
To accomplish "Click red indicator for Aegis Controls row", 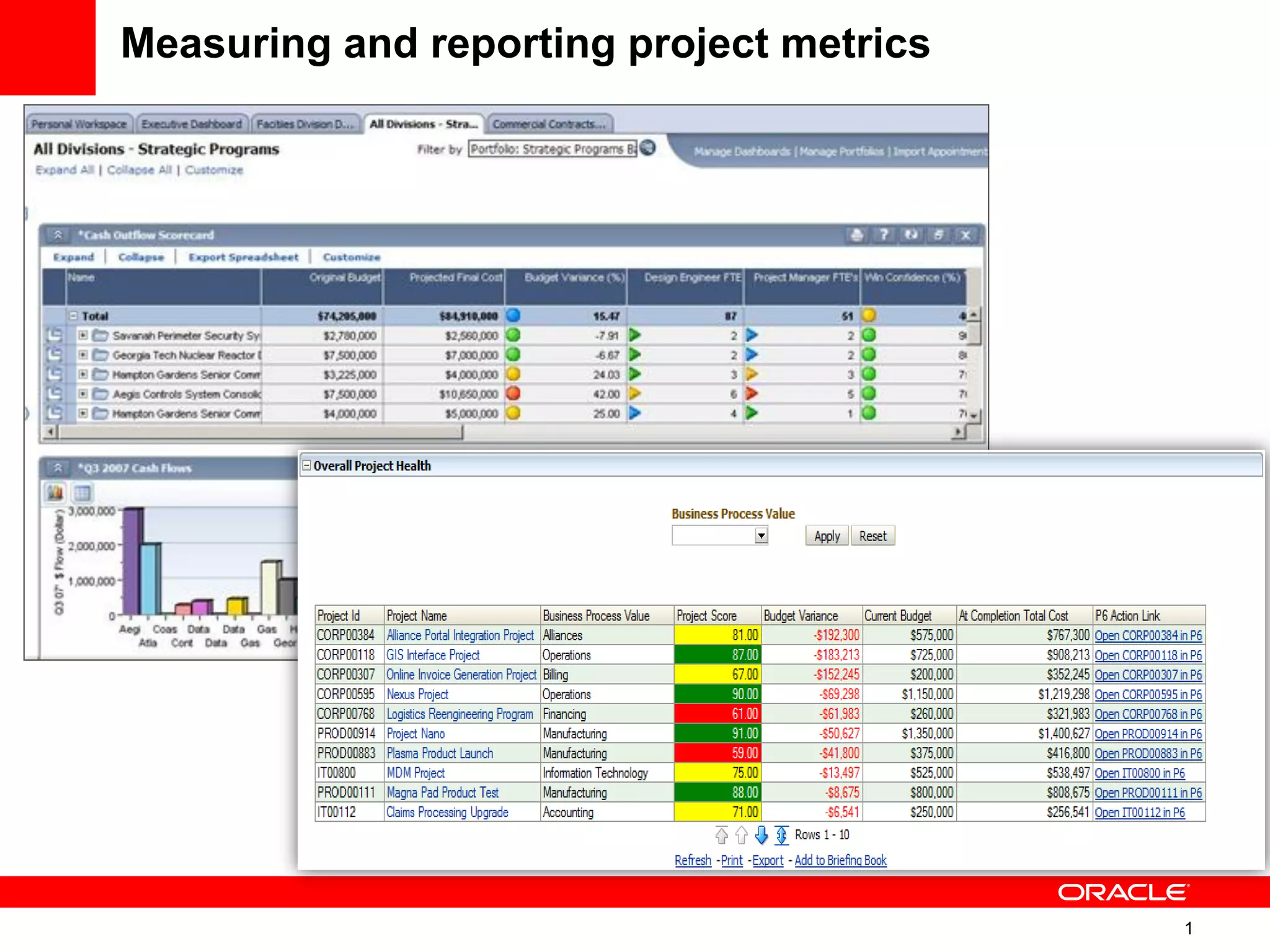I will point(513,394).
